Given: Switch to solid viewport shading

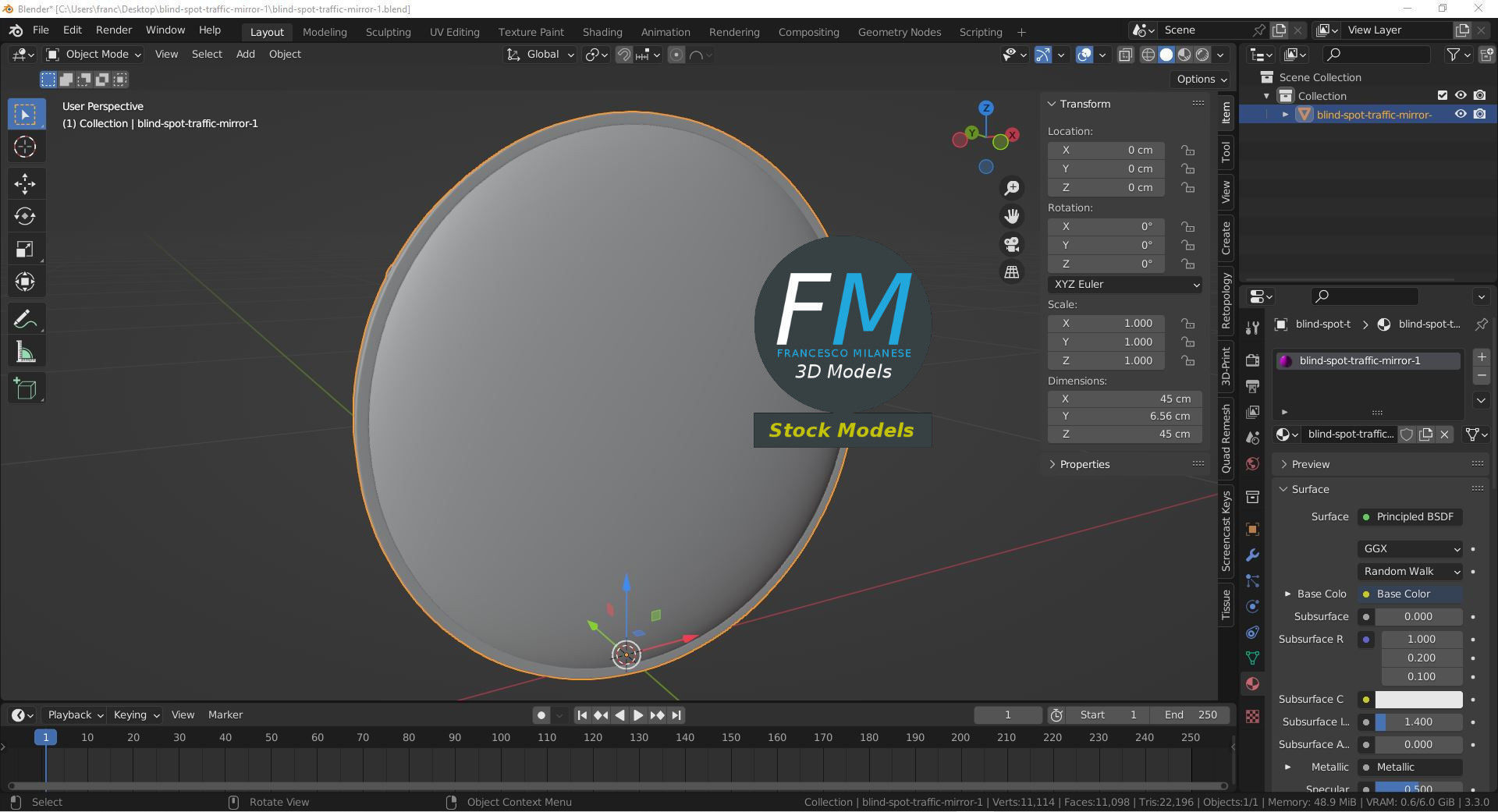Looking at the screenshot, I should pos(1166,55).
